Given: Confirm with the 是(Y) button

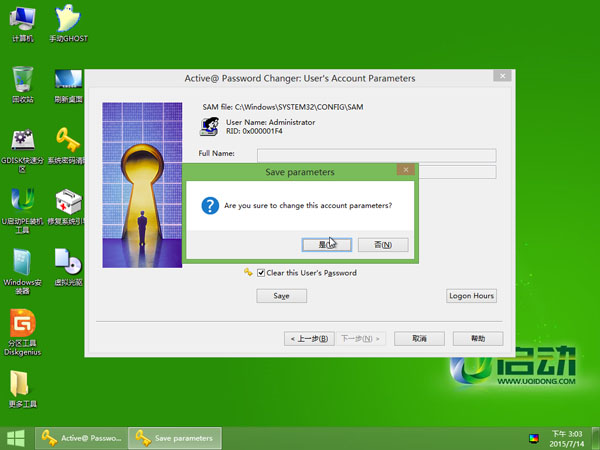Looking at the screenshot, I should coord(327,245).
